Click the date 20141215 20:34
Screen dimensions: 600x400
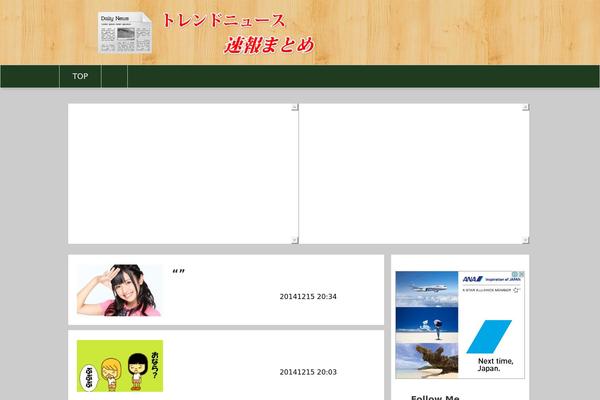click(x=308, y=297)
